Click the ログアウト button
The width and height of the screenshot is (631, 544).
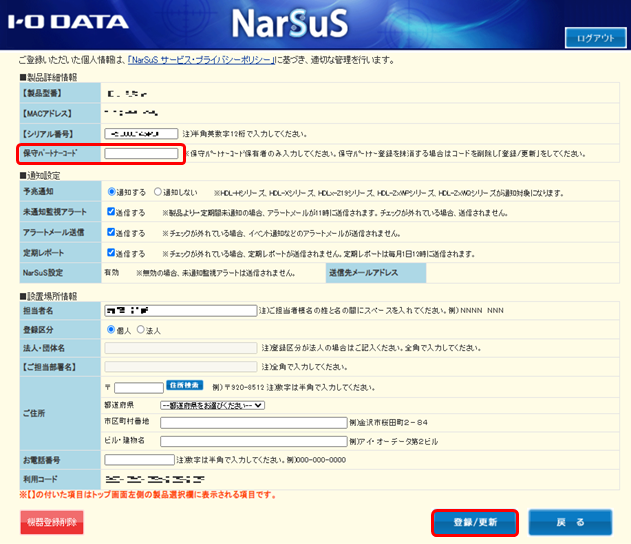[596, 39]
